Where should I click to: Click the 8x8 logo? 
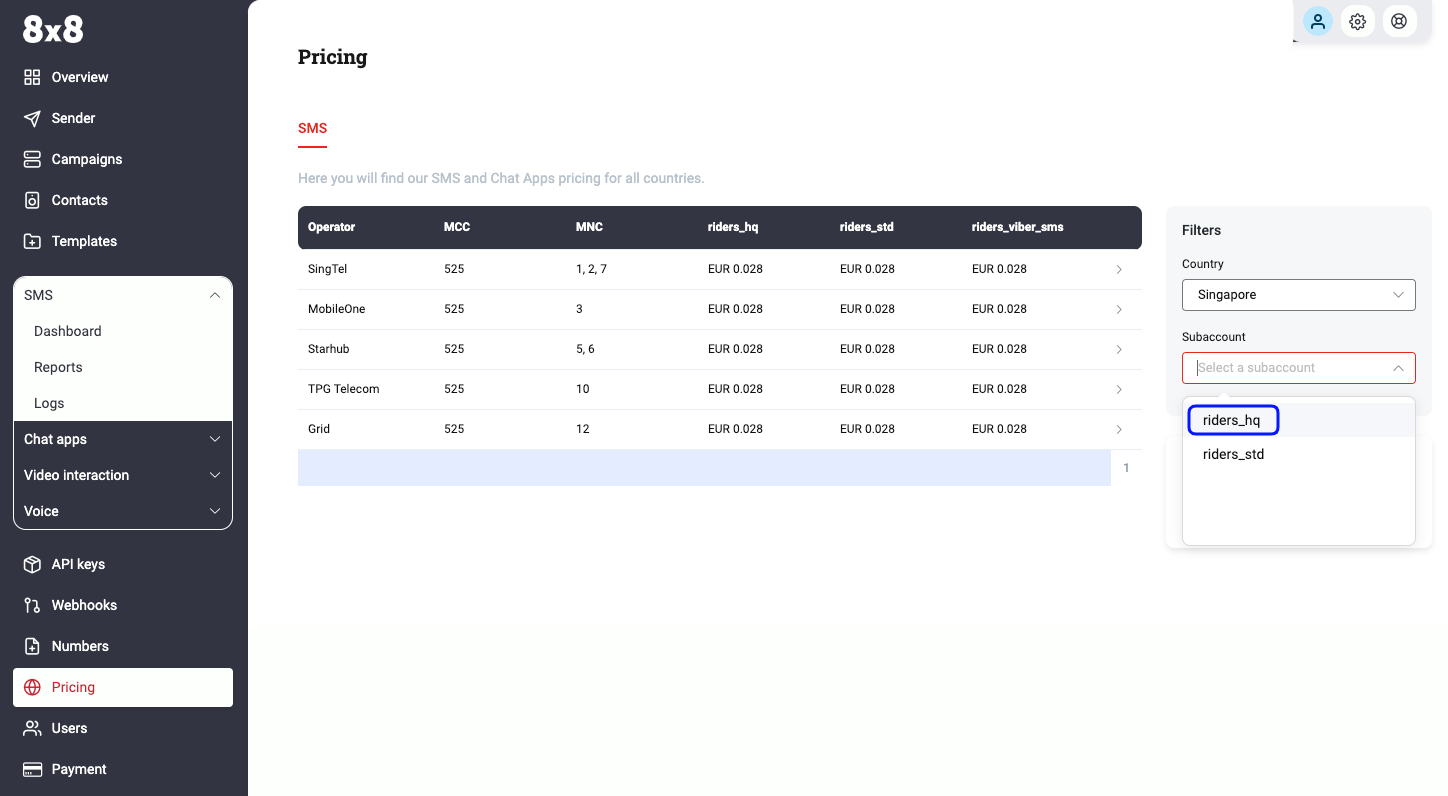[53, 31]
